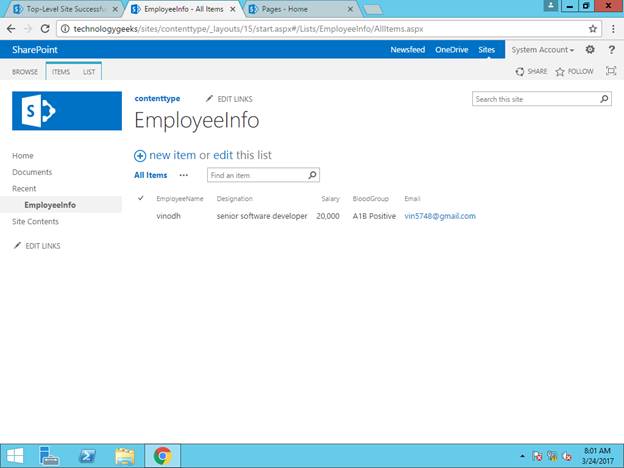
Task: Launch PowerShell from taskbar
Action: tap(87, 456)
